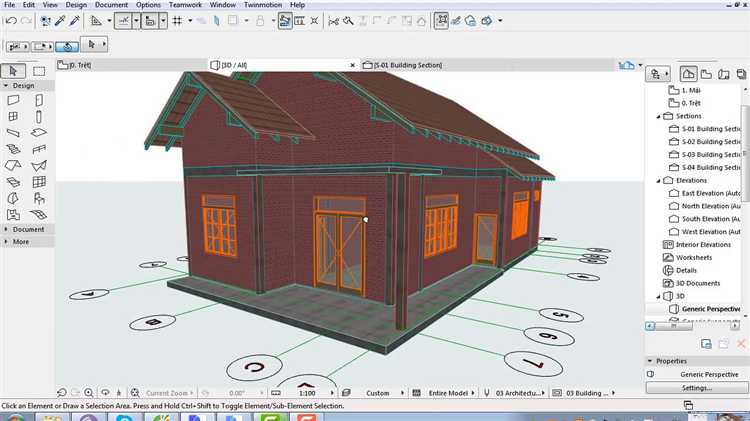Select the Railing tool
The image size is (750, 421).
(x=39, y=149)
